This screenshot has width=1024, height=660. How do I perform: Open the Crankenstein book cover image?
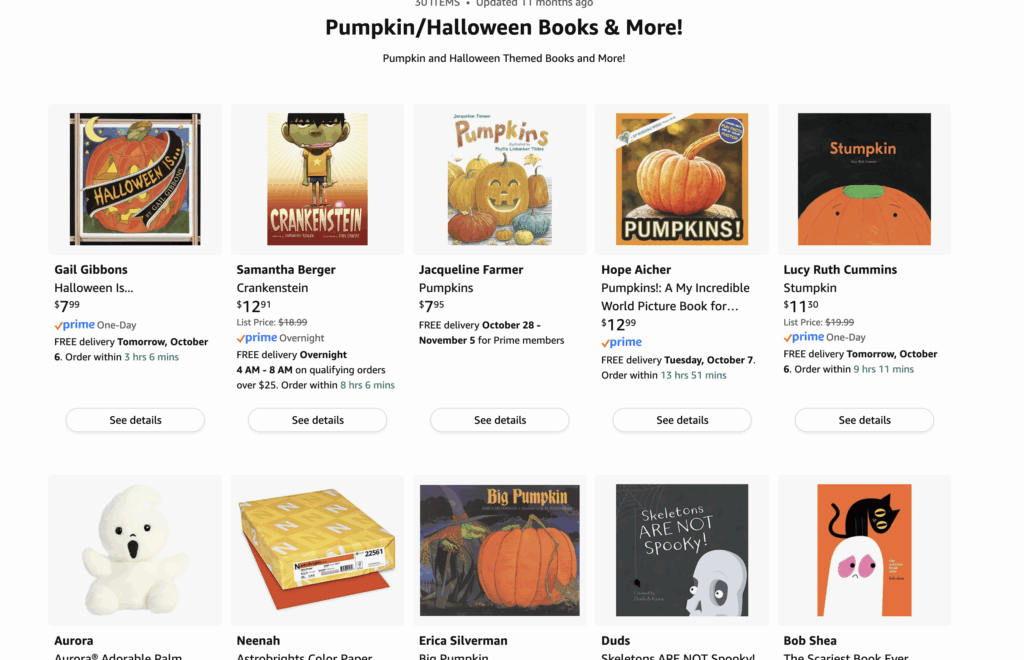point(317,179)
